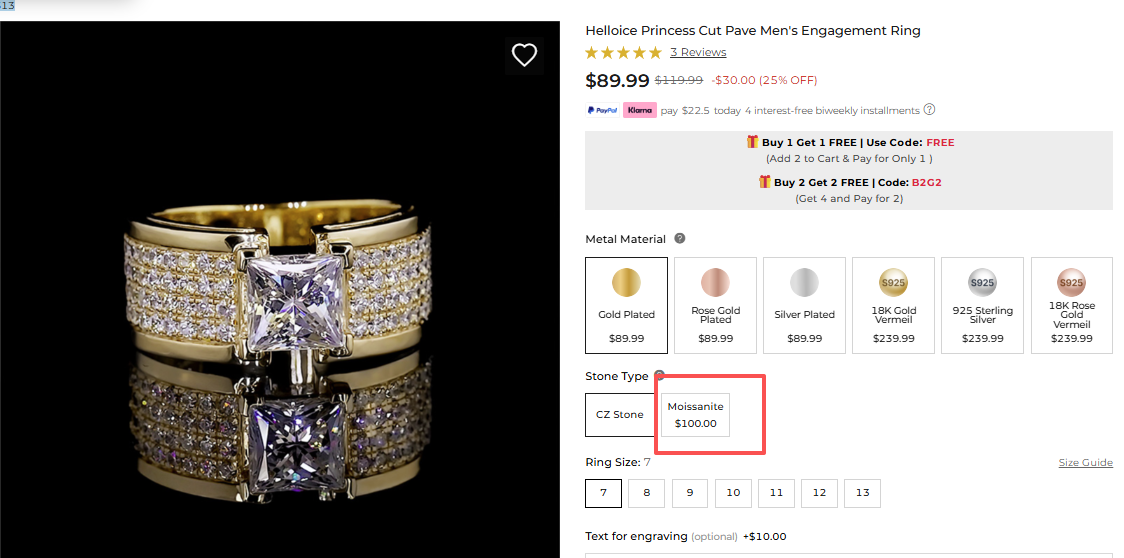Select ring size 13
This screenshot has width=1124, height=558.
[x=862, y=493]
